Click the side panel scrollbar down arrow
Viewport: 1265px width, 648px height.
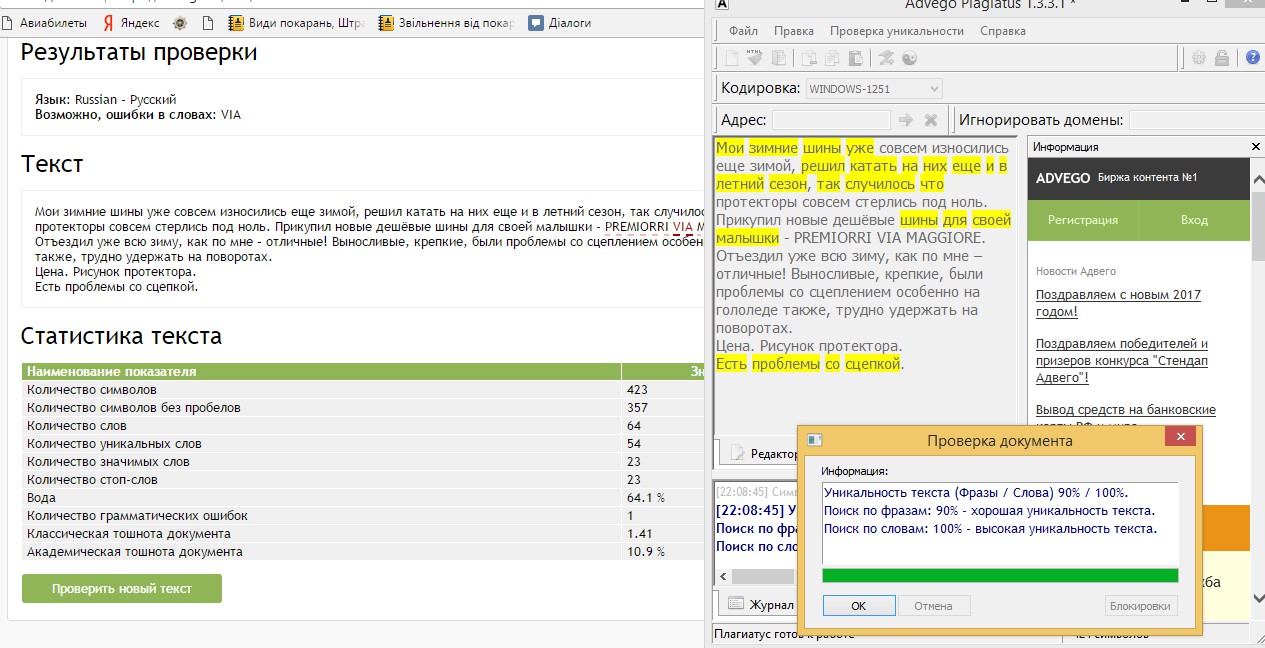click(1257, 598)
